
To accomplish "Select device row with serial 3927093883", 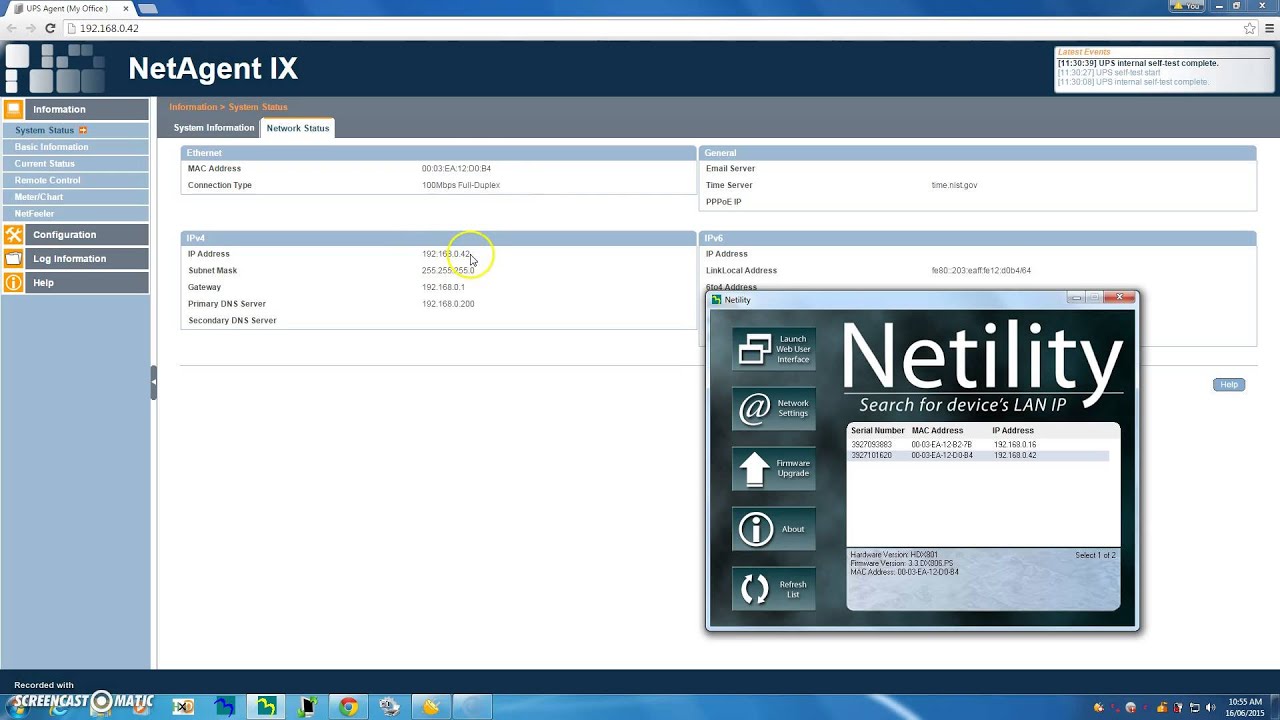I will click(x=978, y=444).
